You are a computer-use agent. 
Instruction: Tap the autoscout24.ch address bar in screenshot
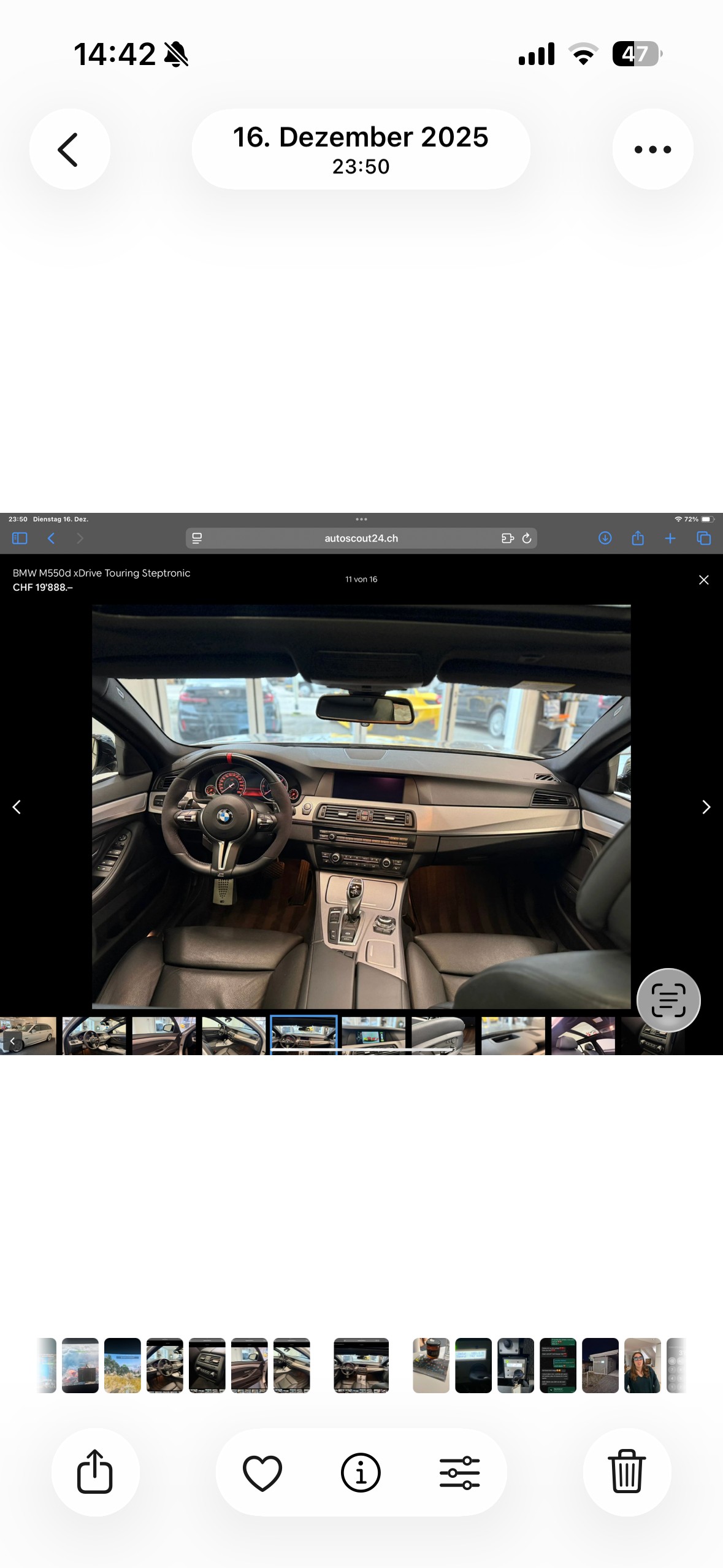point(361,538)
